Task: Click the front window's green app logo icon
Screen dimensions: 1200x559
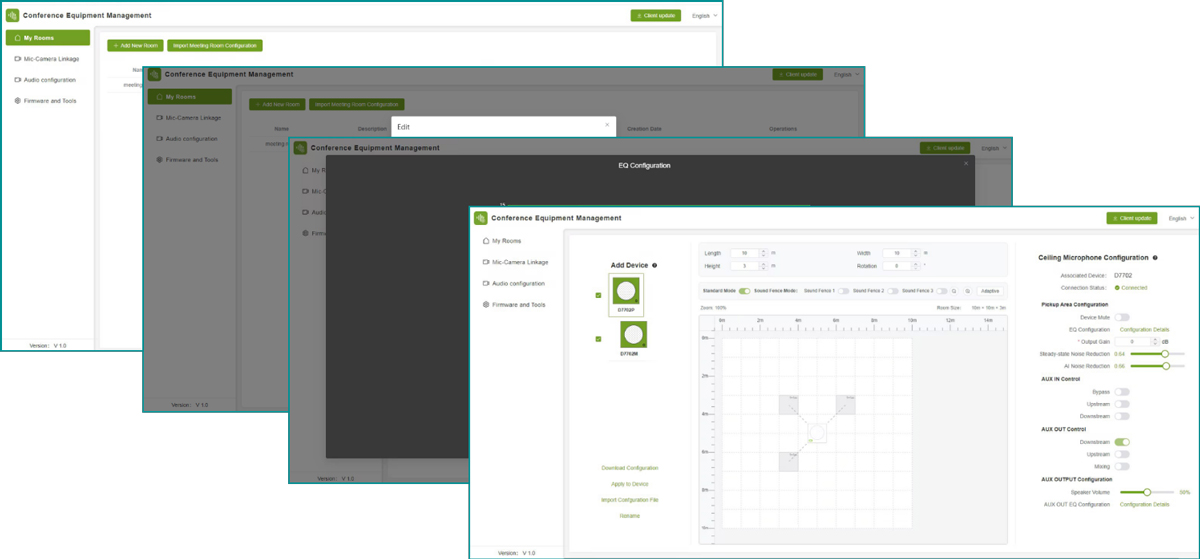Action: tap(480, 218)
